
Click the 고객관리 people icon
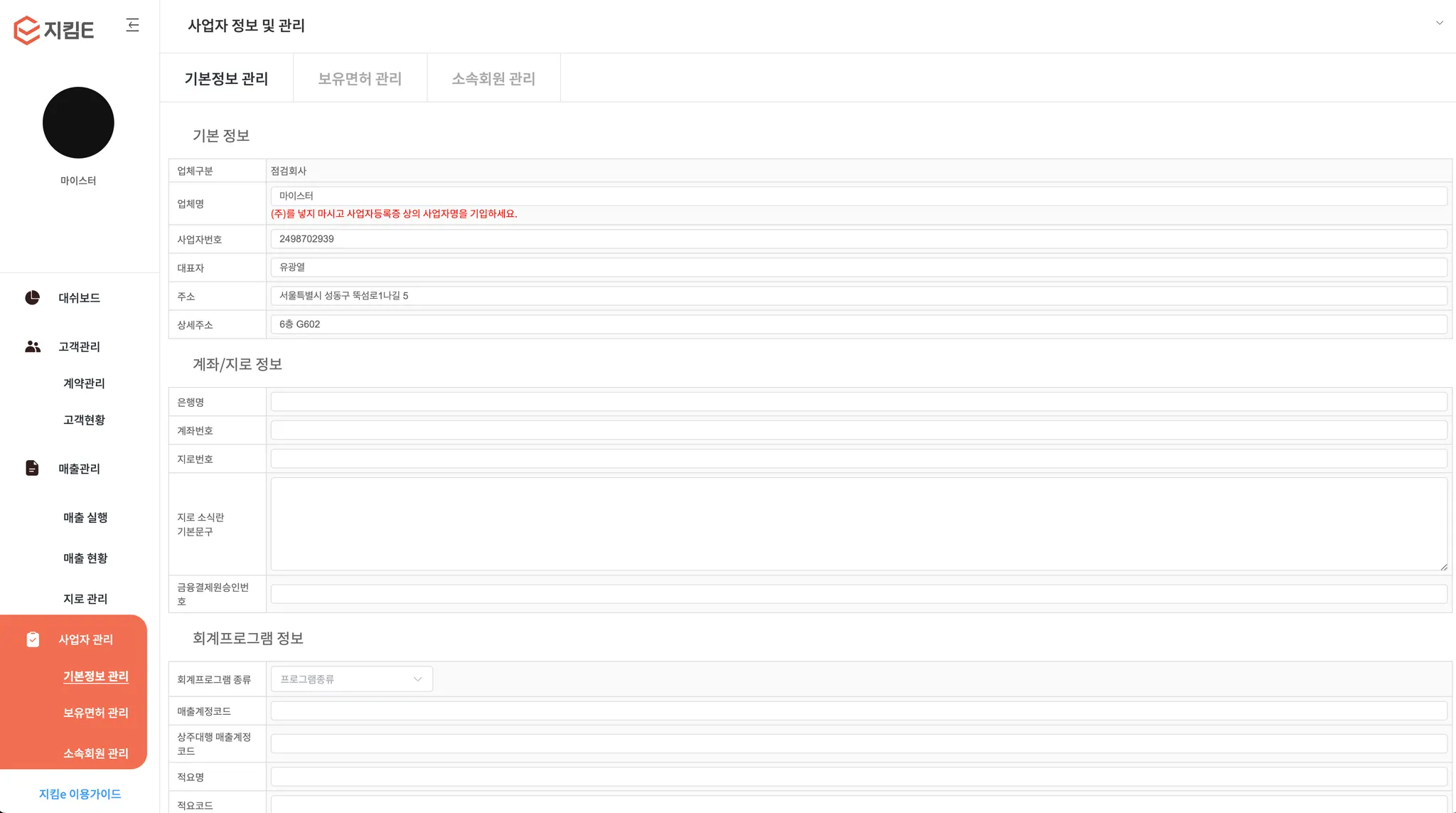pos(33,346)
